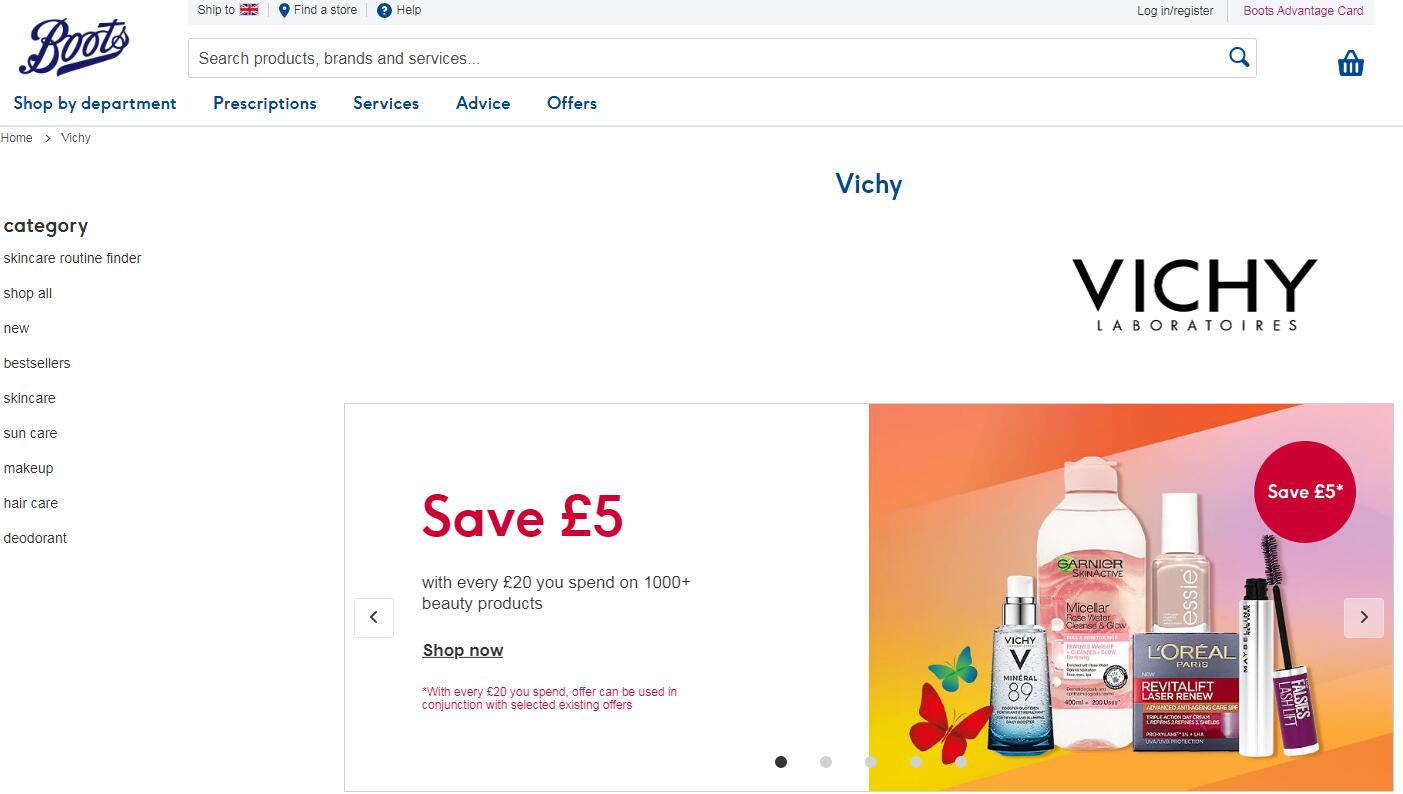Go to previous carousel slide arrow
Screen dimensions: 1403x794
[374, 617]
